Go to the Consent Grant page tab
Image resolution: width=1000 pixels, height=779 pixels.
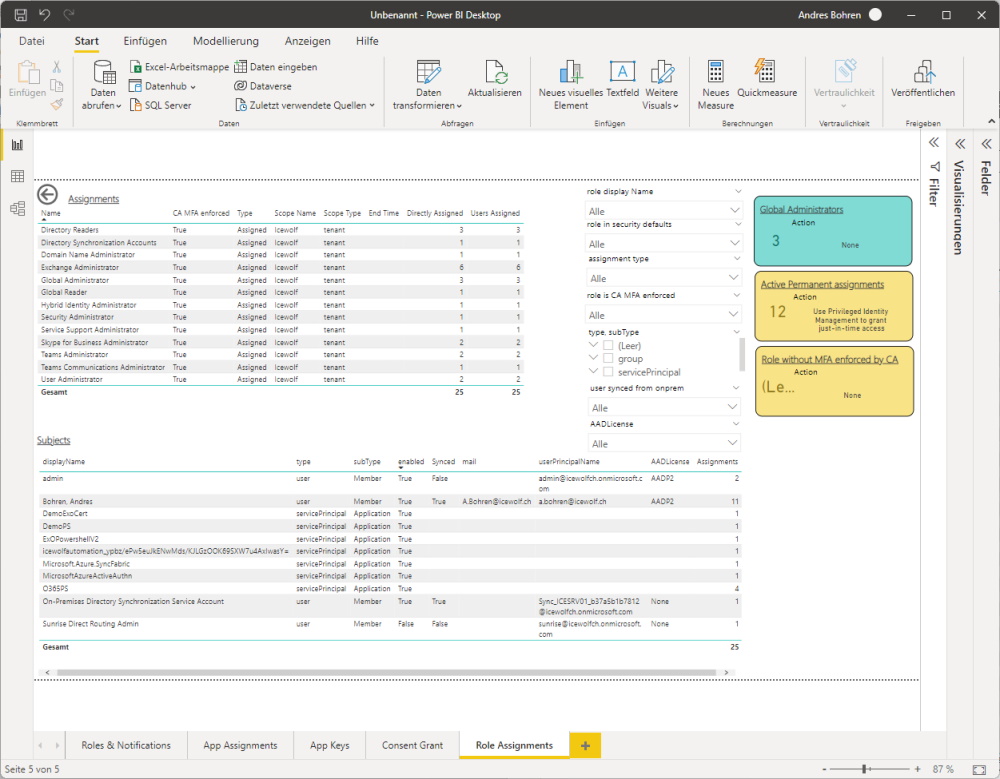tap(413, 745)
